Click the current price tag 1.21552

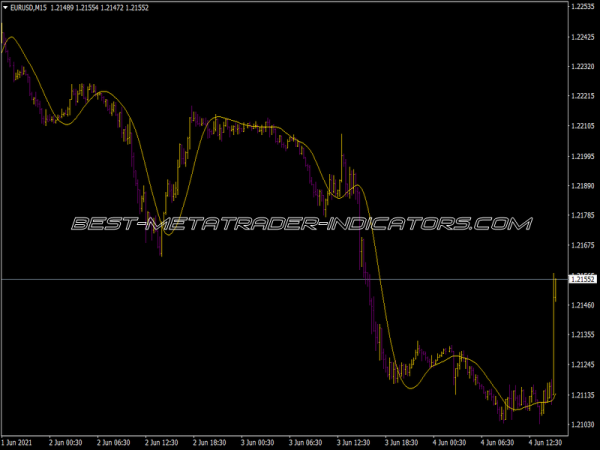pos(582,279)
